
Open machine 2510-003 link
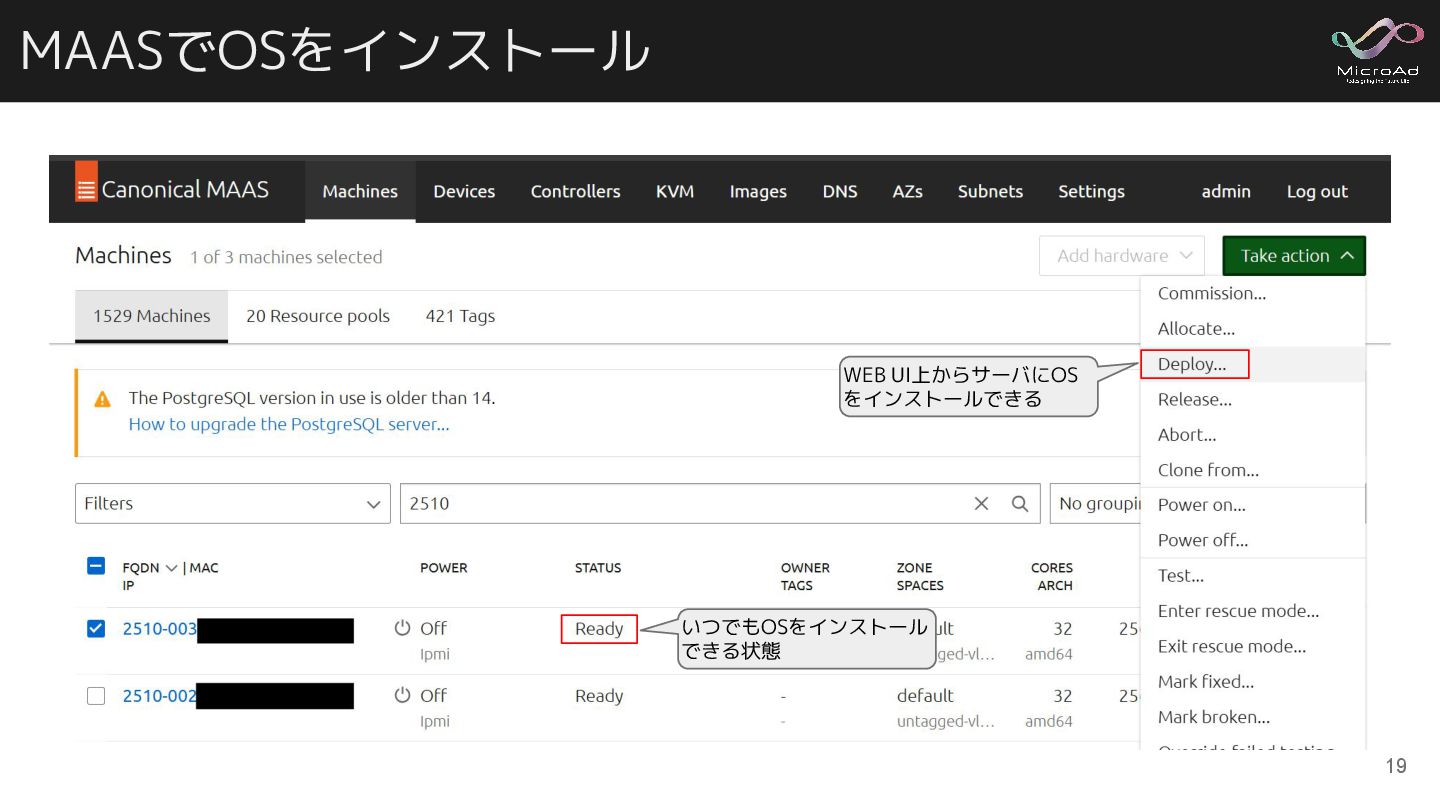(160, 629)
